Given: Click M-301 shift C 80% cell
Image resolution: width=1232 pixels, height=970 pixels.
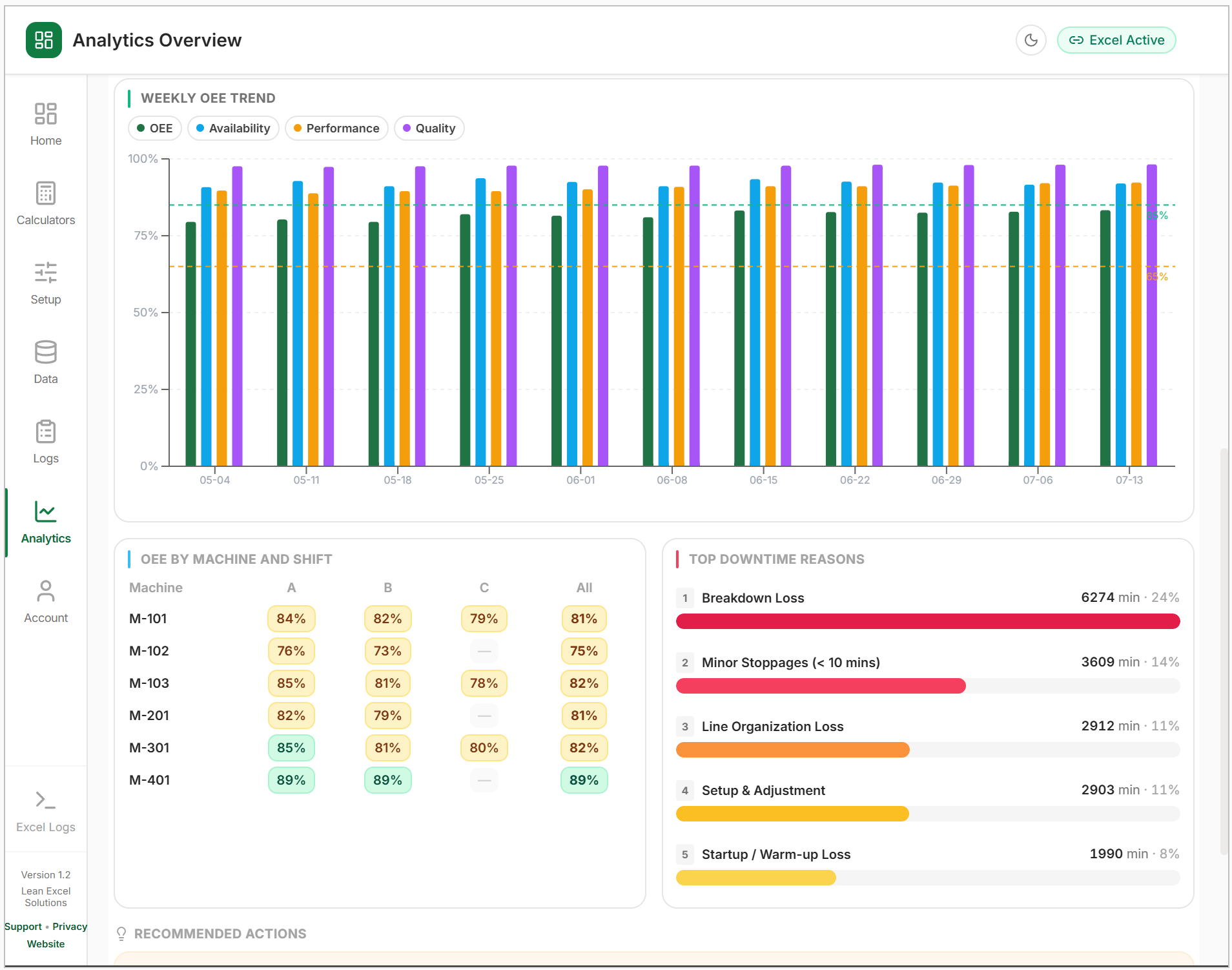Looking at the screenshot, I should coord(484,748).
